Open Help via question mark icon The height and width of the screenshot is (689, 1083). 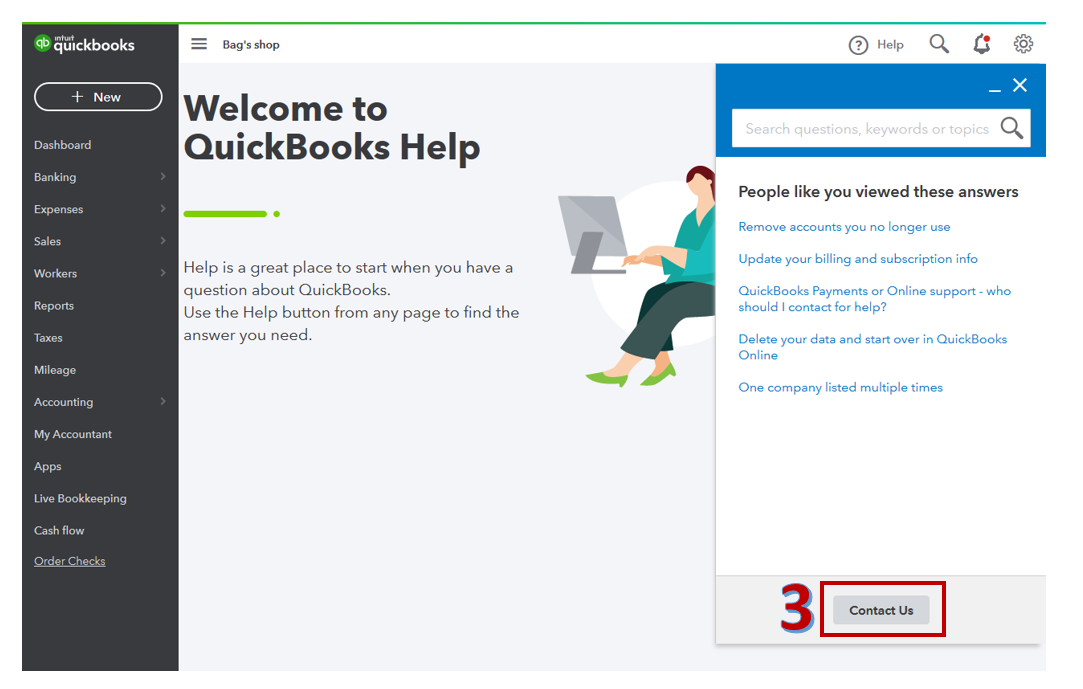[858, 45]
